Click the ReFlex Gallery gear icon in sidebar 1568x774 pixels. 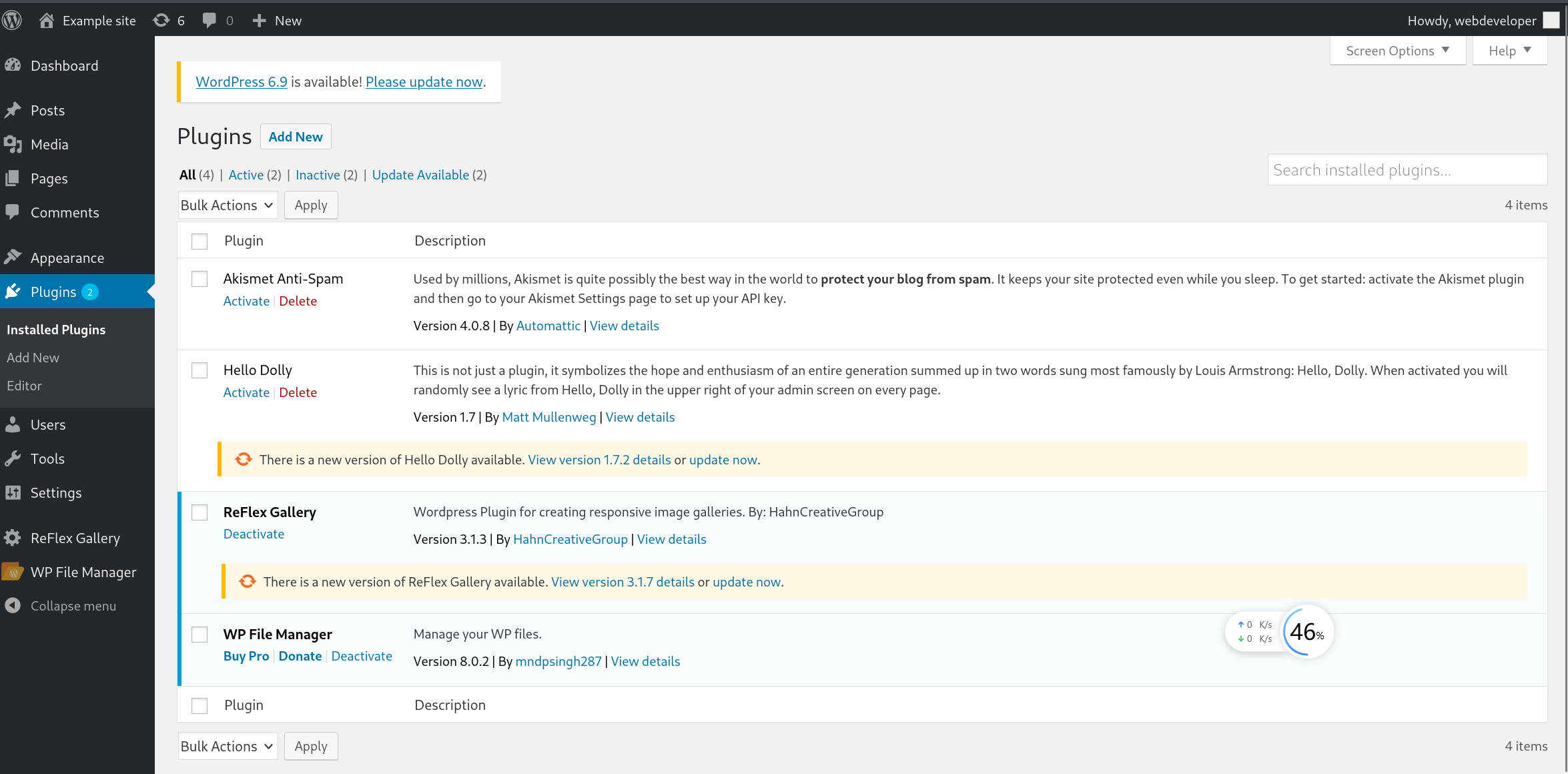(x=13, y=538)
